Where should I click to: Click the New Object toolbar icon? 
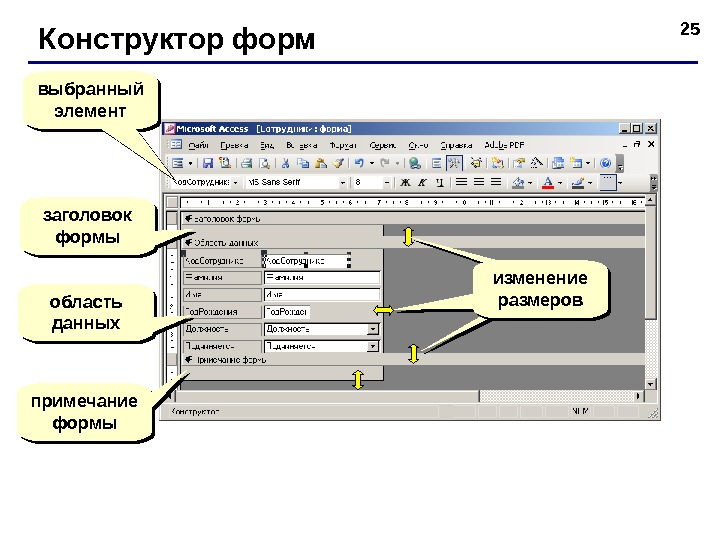point(576,163)
